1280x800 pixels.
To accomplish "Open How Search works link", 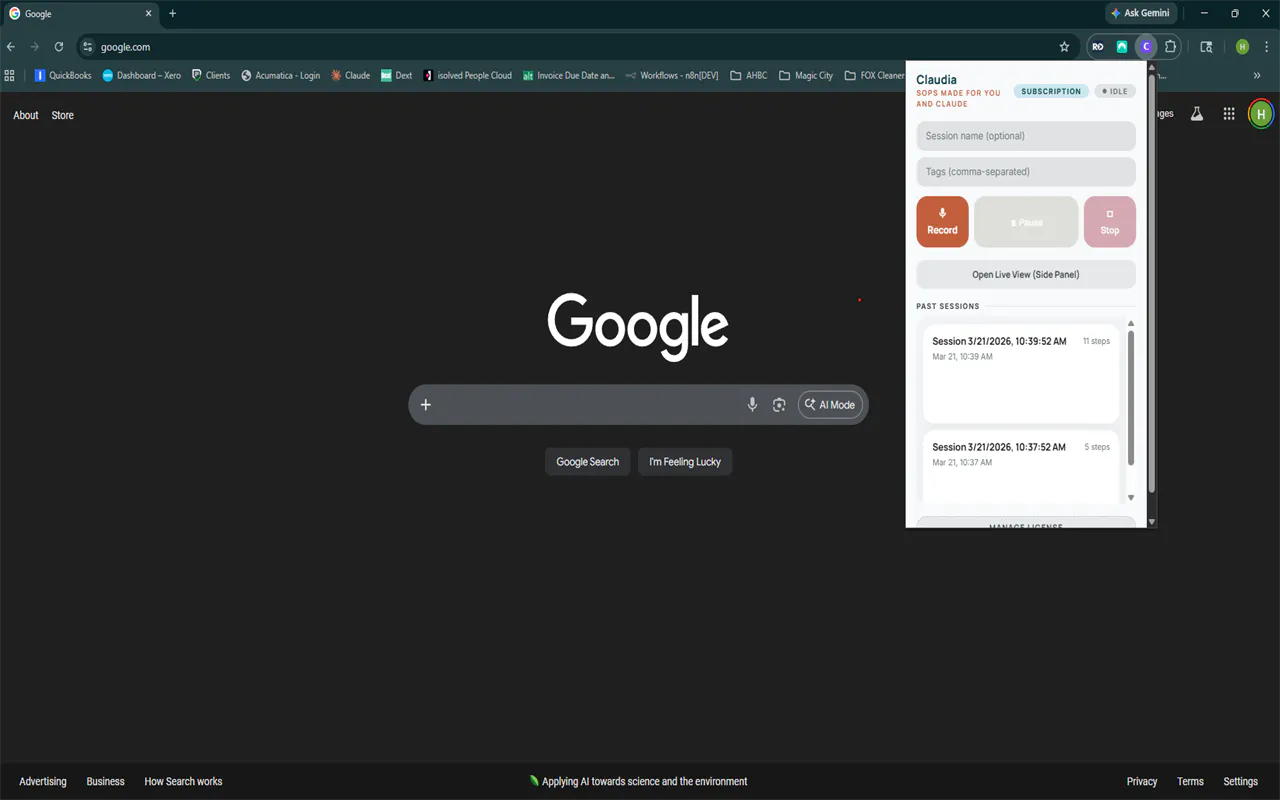I will coord(183,781).
